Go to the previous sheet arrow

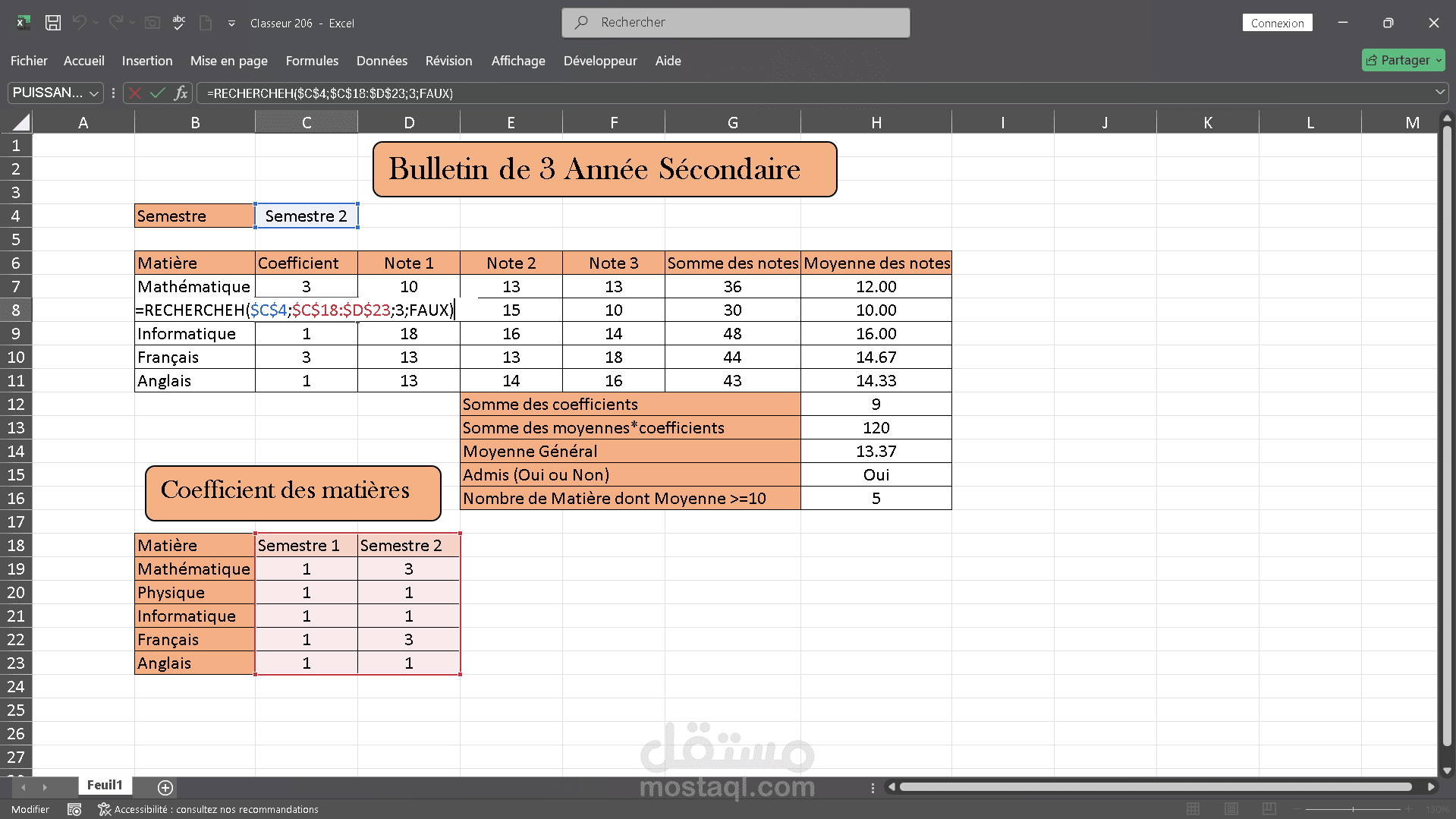[x=23, y=787]
